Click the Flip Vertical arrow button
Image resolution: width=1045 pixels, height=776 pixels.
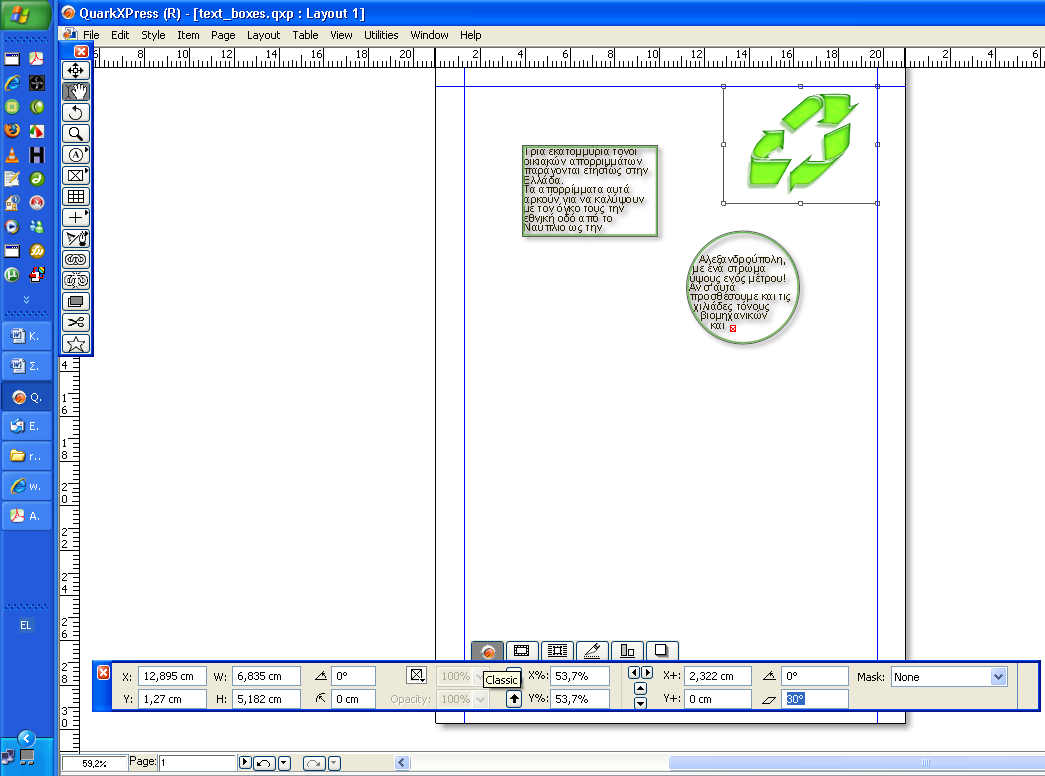pyautogui.click(x=514, y=699)
